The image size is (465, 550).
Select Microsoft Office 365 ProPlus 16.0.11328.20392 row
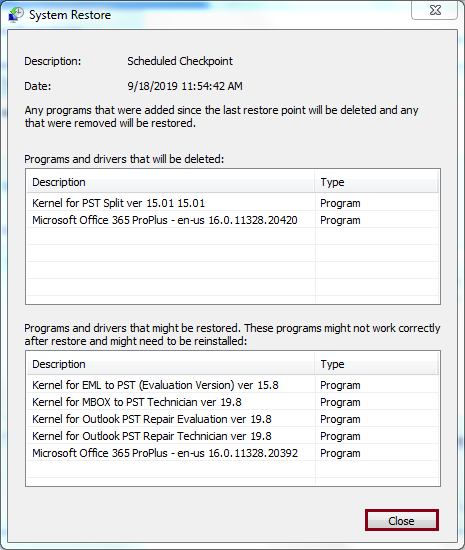pyautogui.click(x=232, y=453)
